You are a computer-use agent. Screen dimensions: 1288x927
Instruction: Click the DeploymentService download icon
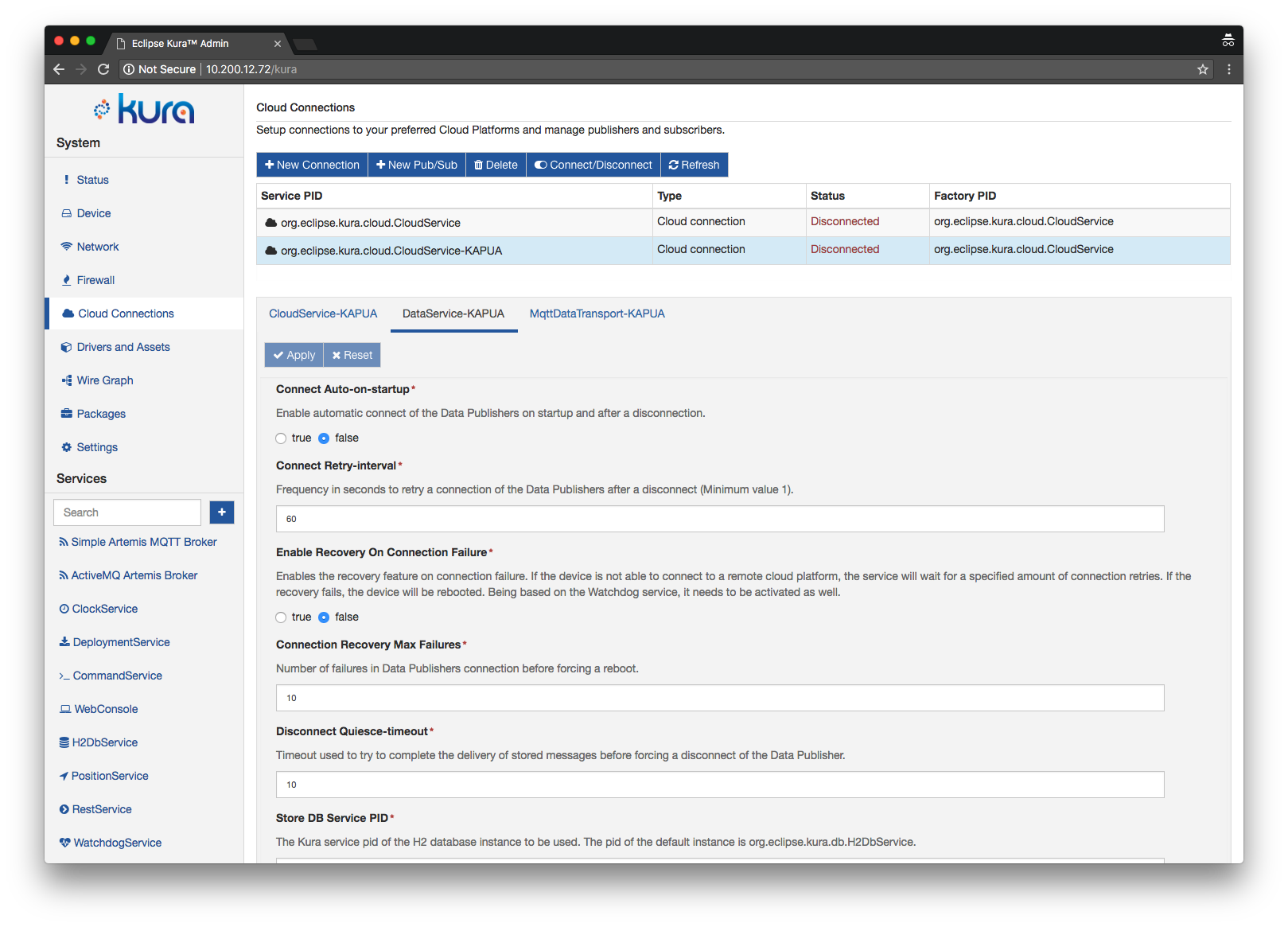(64, 642)
